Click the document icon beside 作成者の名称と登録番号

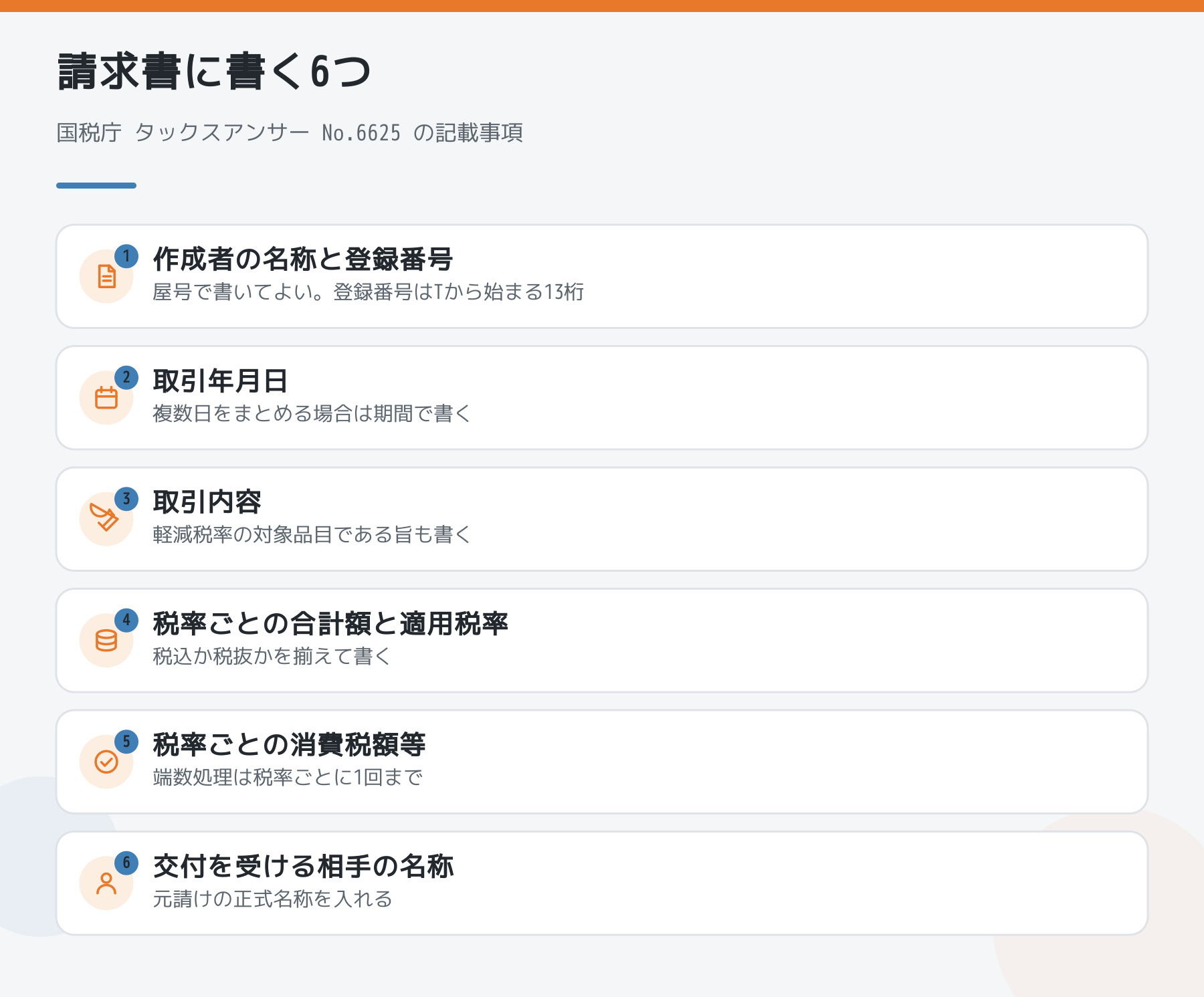click(106, 276)
